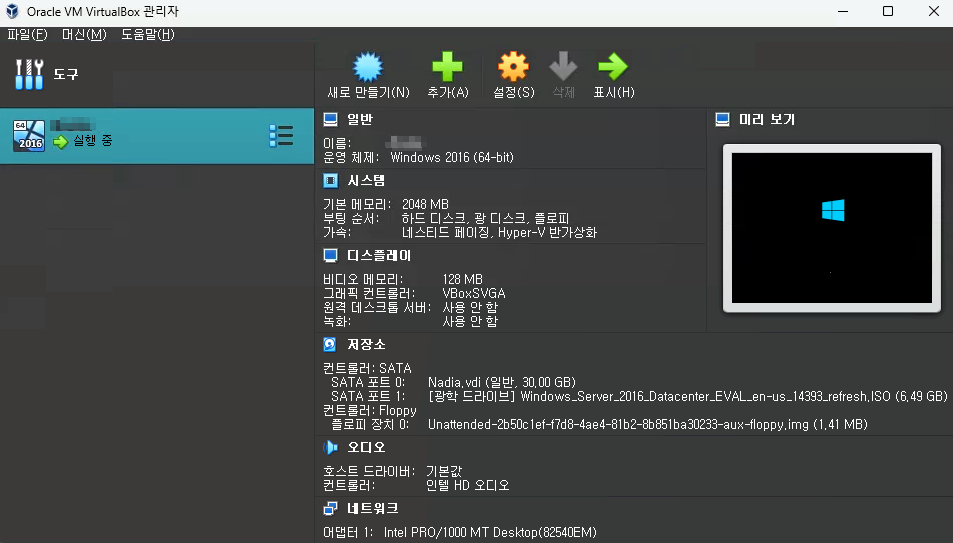Select the running VM entry in list
This screenshot has width=953, height=543.
coord(157,136)
